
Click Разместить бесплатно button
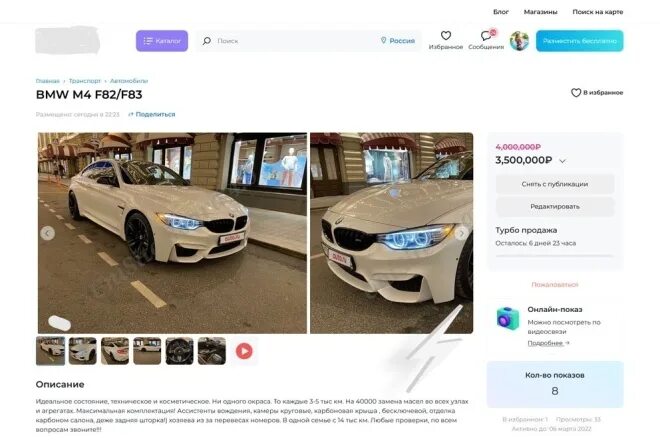tap(580, 41)
